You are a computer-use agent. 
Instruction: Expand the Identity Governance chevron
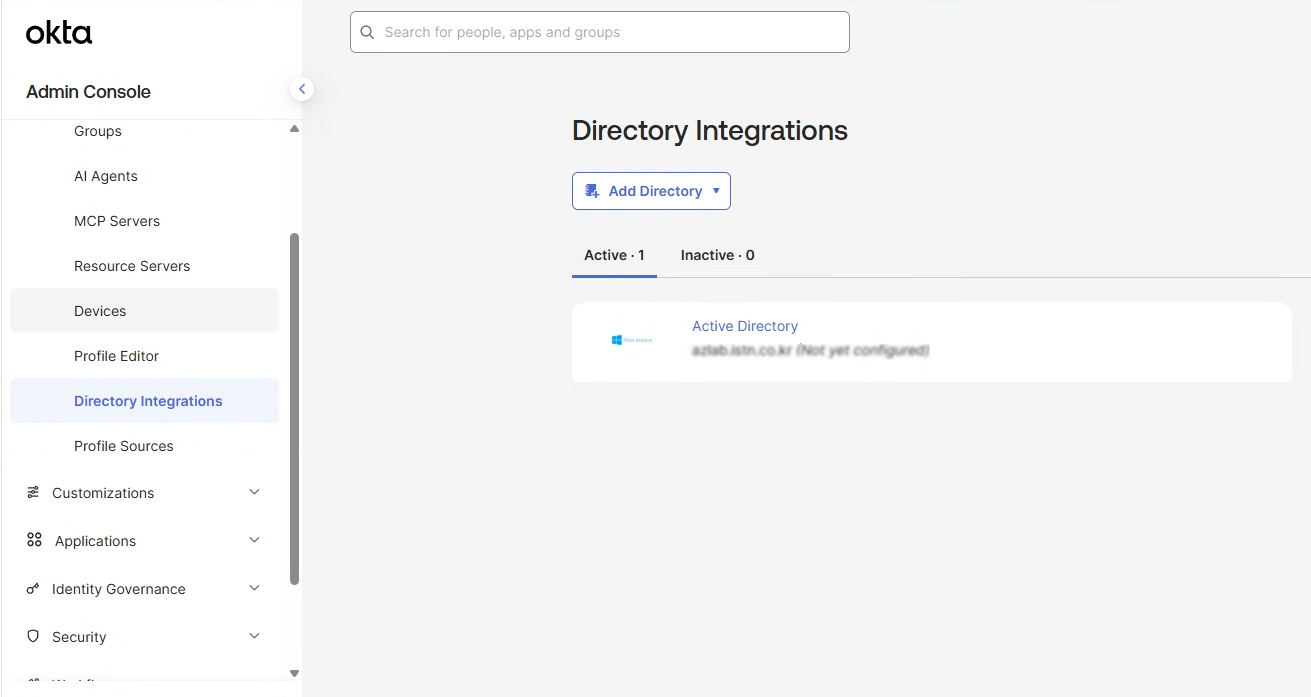pyautogui.click(x=254, y=588)
